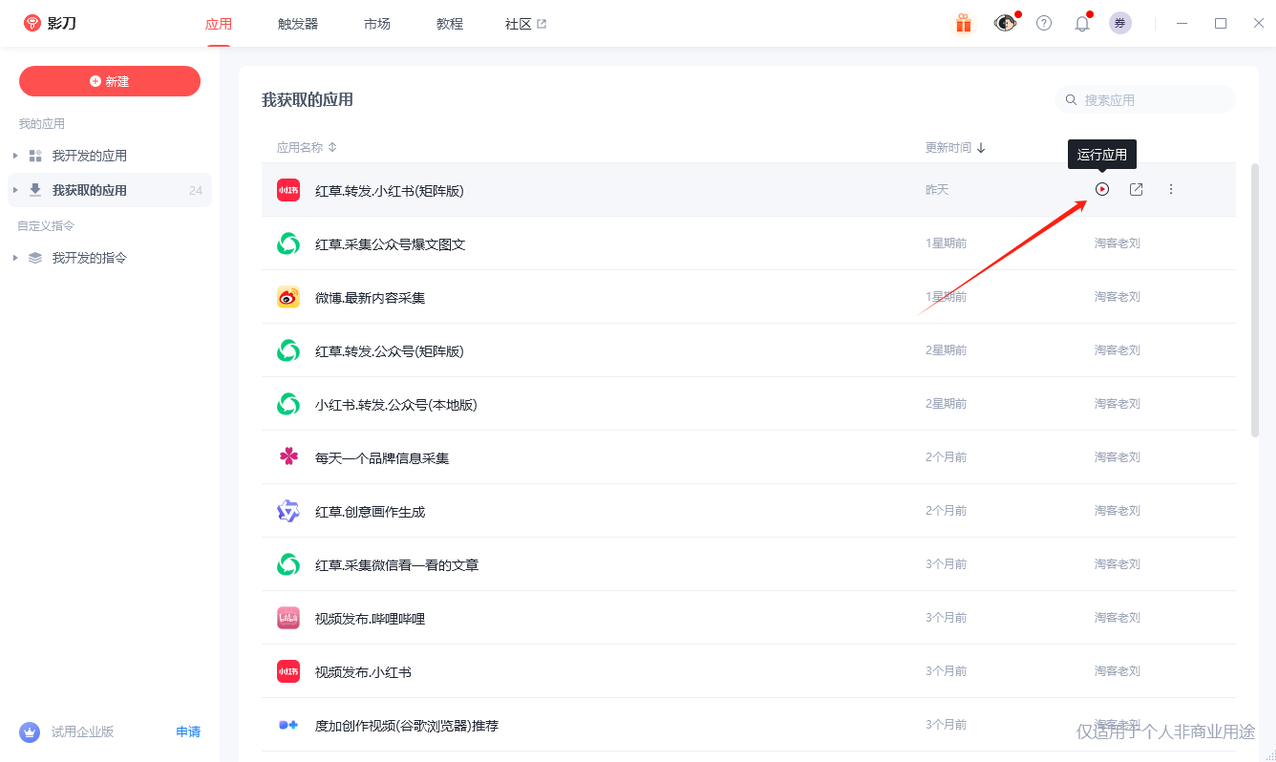Viewport: 1276px width, 762px height.
Task: Click the Weibo icon of 微博.最新内容采集
Action: 288,297
